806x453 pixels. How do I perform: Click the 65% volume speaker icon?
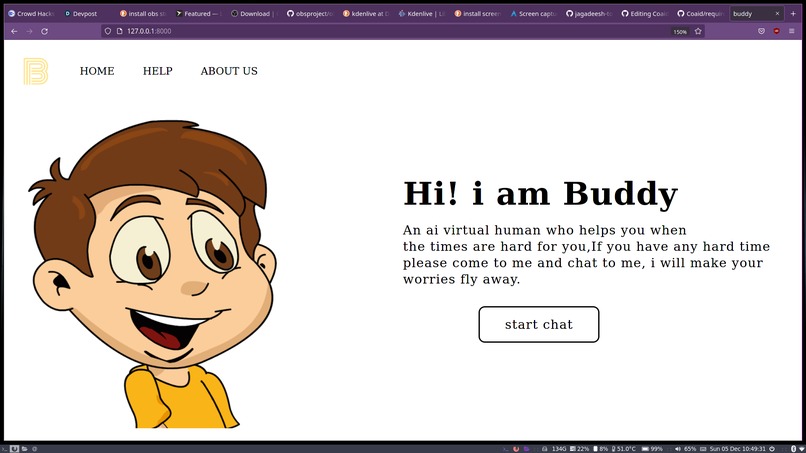click(677, 449)
